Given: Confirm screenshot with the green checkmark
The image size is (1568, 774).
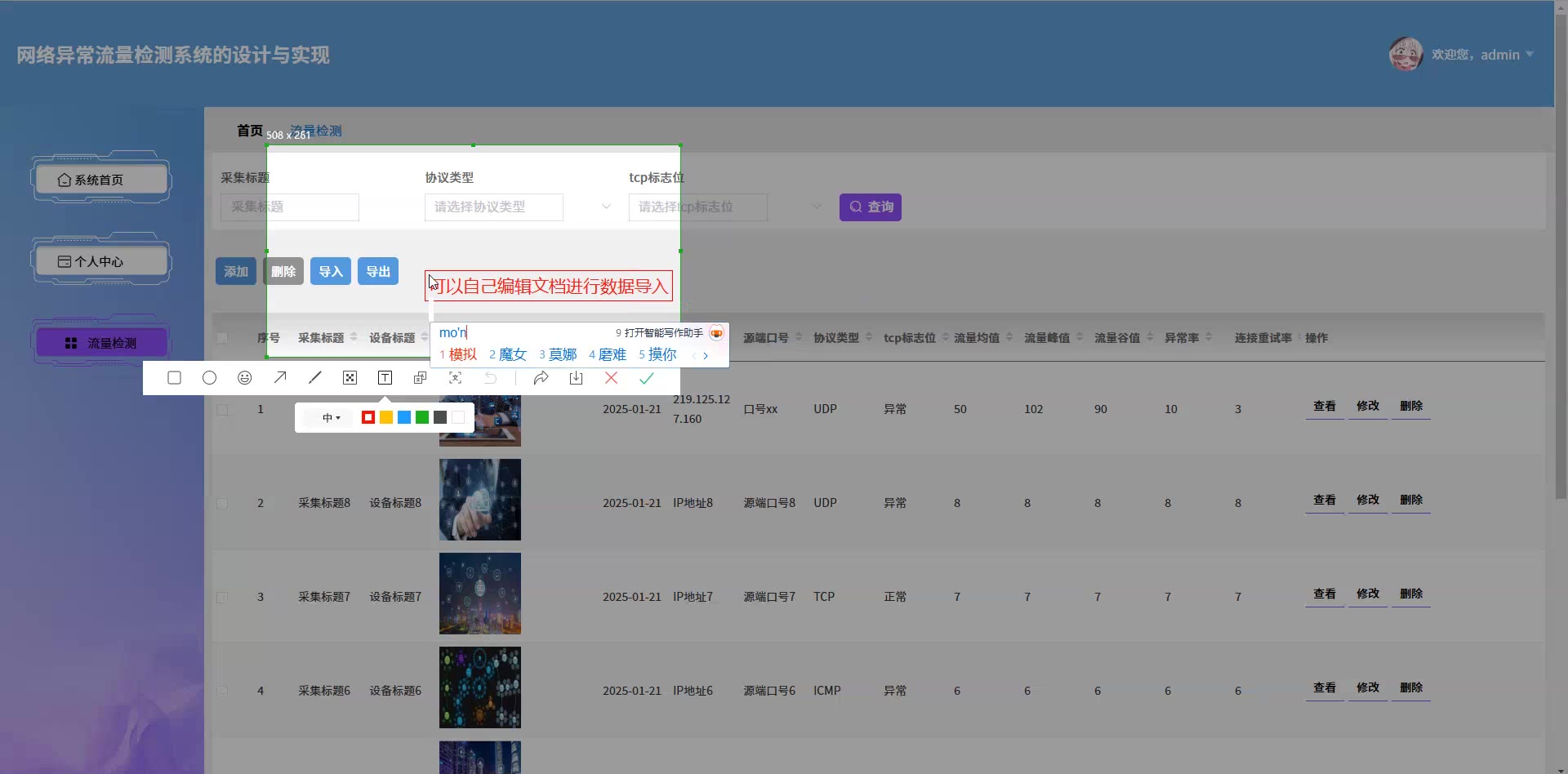Looking at the screenshot, I should (646, 378).
